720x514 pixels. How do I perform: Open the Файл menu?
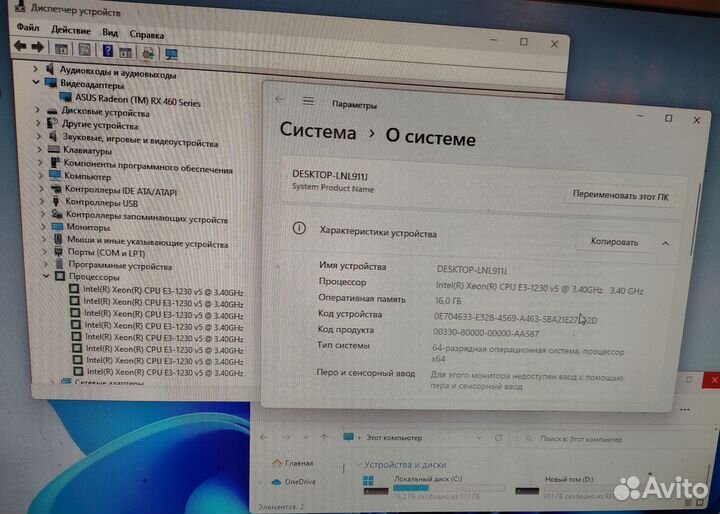tap(27, 31)
